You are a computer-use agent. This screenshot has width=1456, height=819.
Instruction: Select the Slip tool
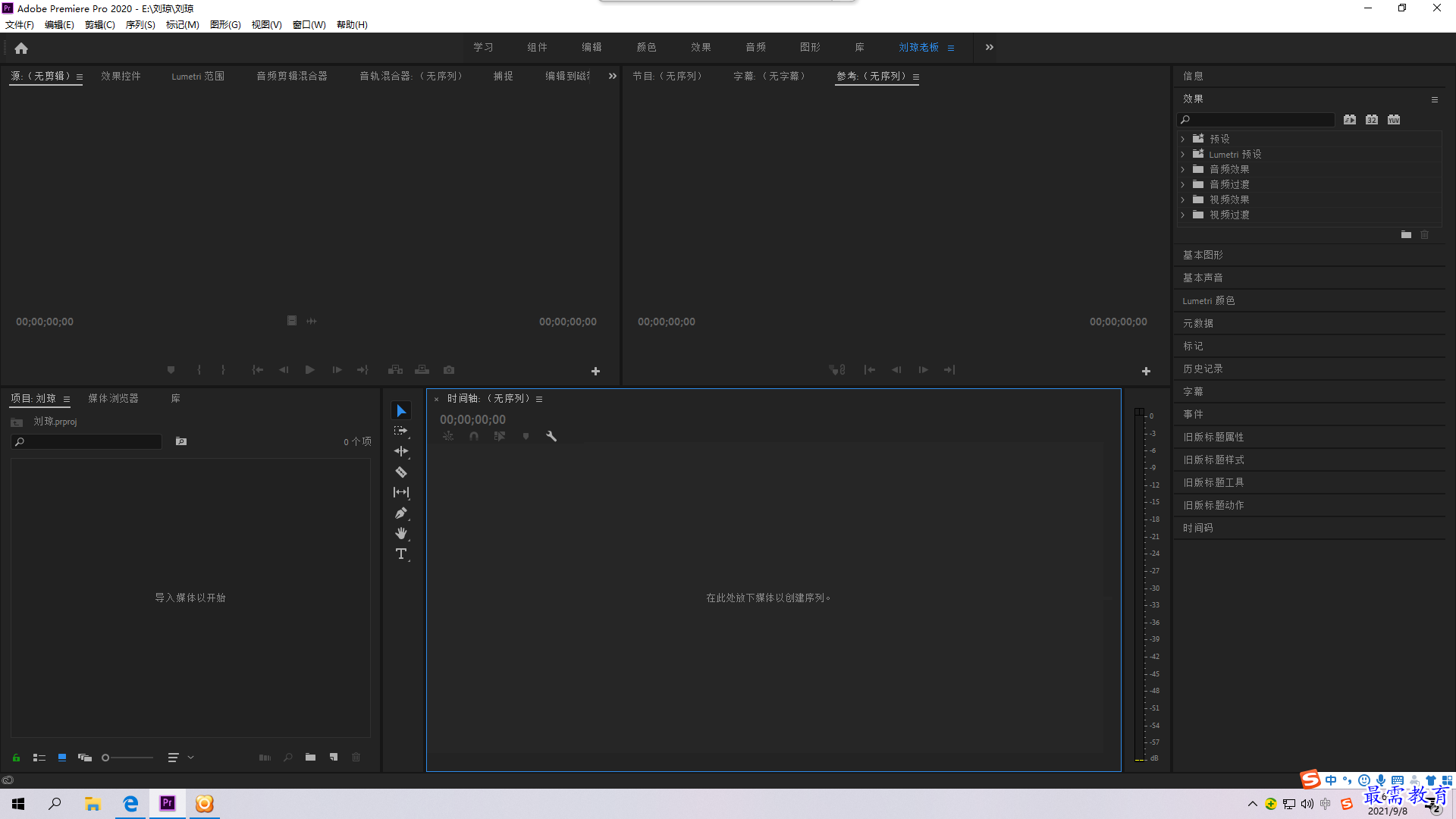coord(401,492)
